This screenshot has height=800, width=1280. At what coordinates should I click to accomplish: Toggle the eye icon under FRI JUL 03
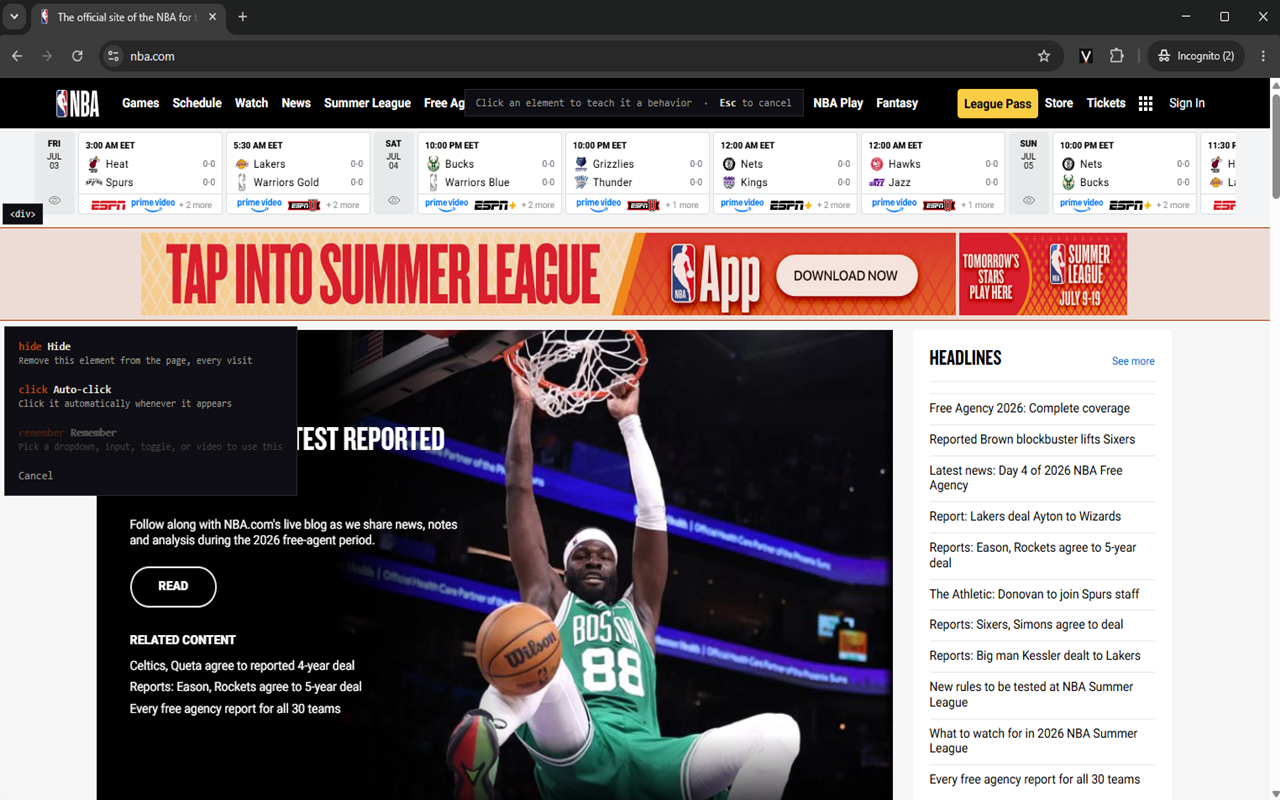point(55,201)
